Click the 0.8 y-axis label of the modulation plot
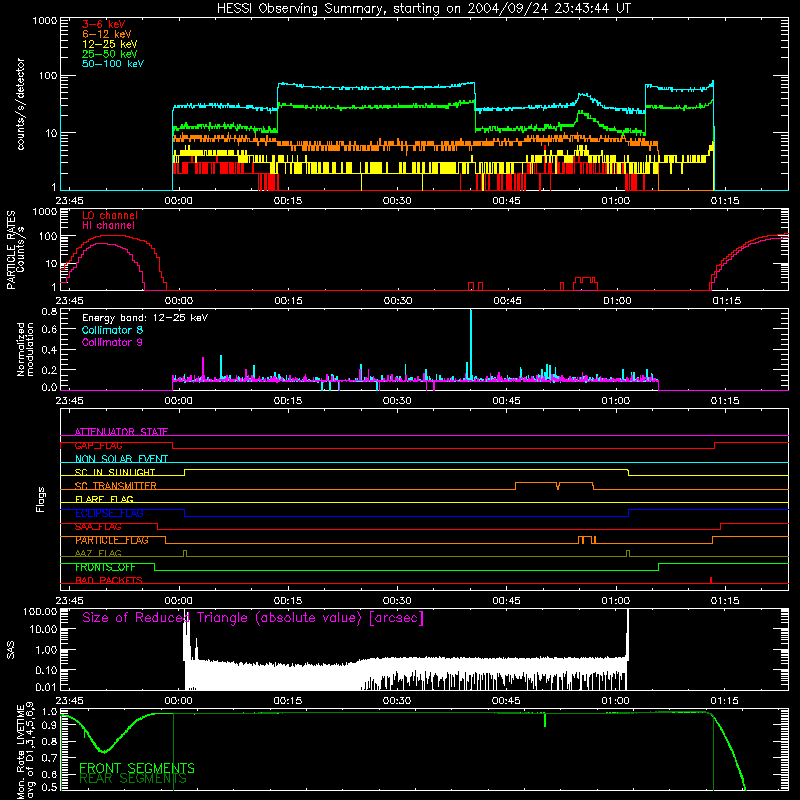The image size is (800, 800). pos(49,311)
